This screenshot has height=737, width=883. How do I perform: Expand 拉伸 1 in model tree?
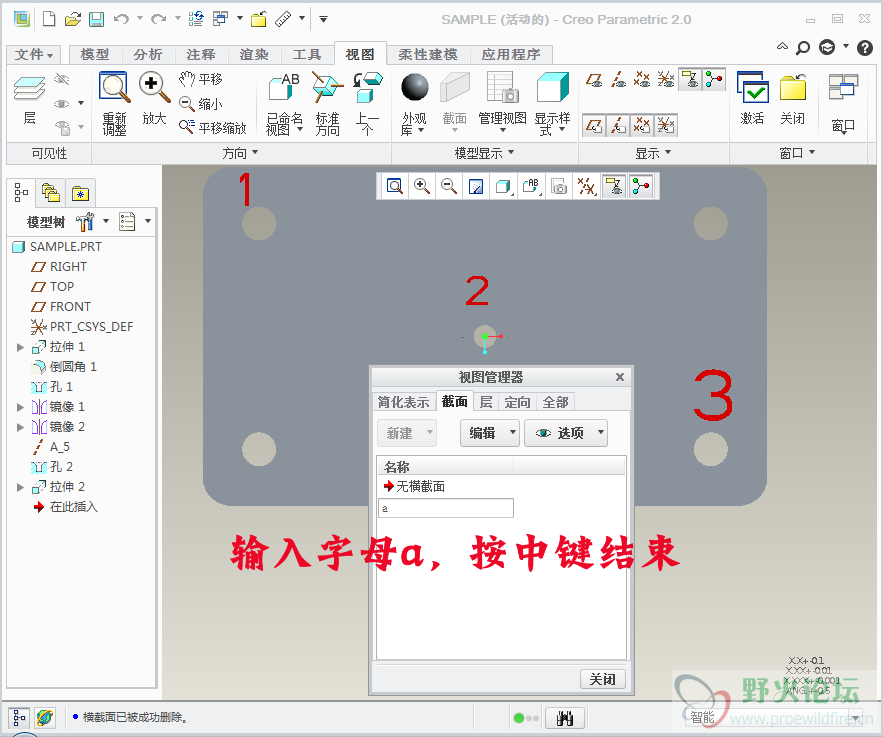pyautogui.click(x=20, y=347)
